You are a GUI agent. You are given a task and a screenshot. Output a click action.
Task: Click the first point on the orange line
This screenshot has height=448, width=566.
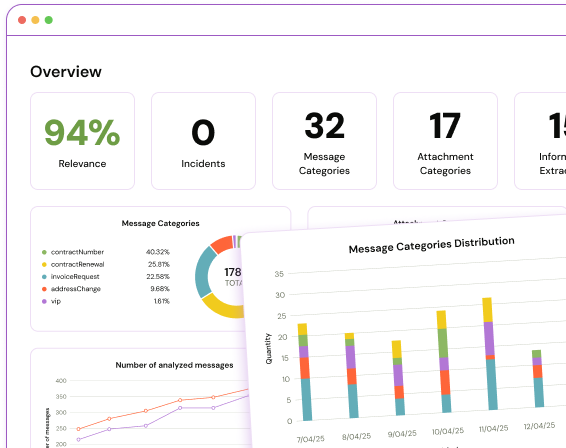[78, 429]
